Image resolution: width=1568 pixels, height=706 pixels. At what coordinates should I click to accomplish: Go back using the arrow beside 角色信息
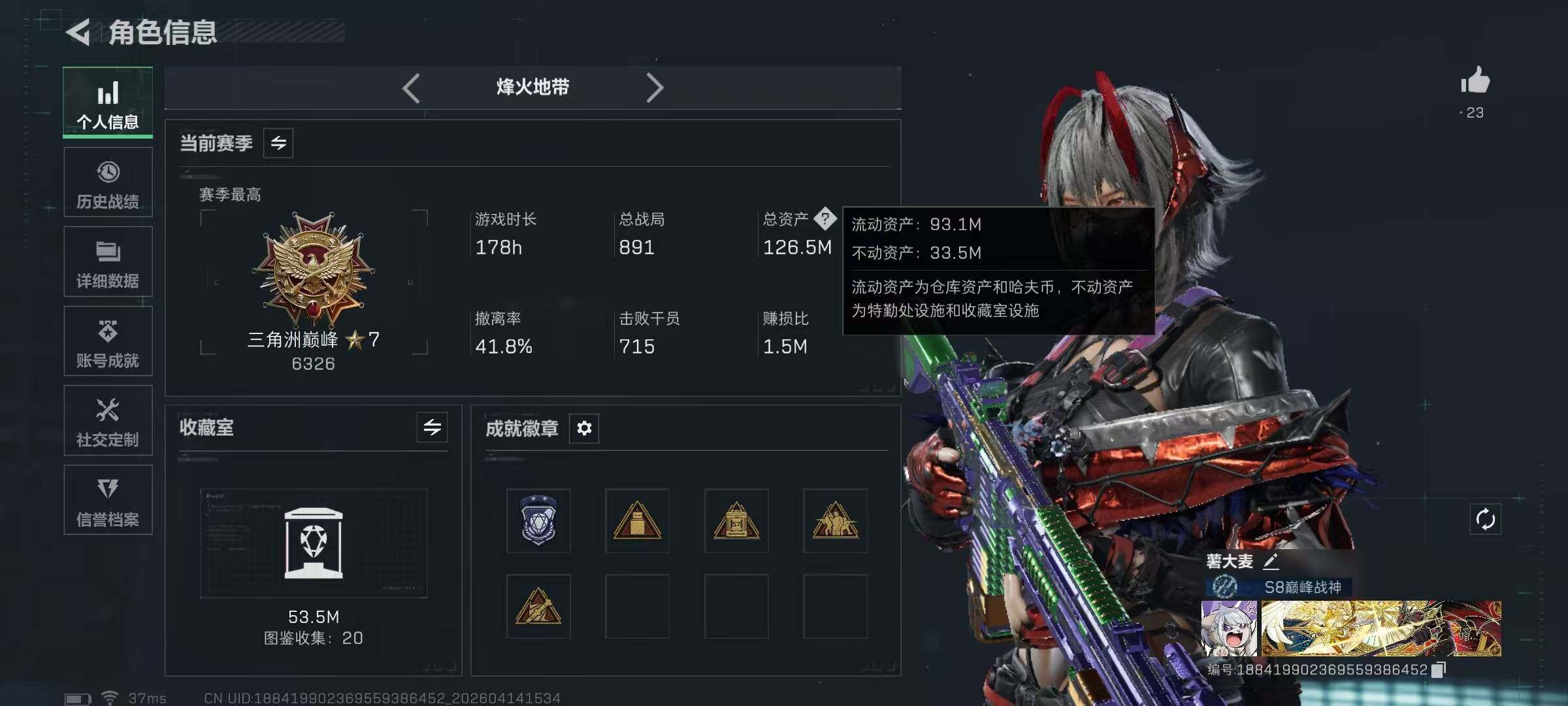coord(78,33)
